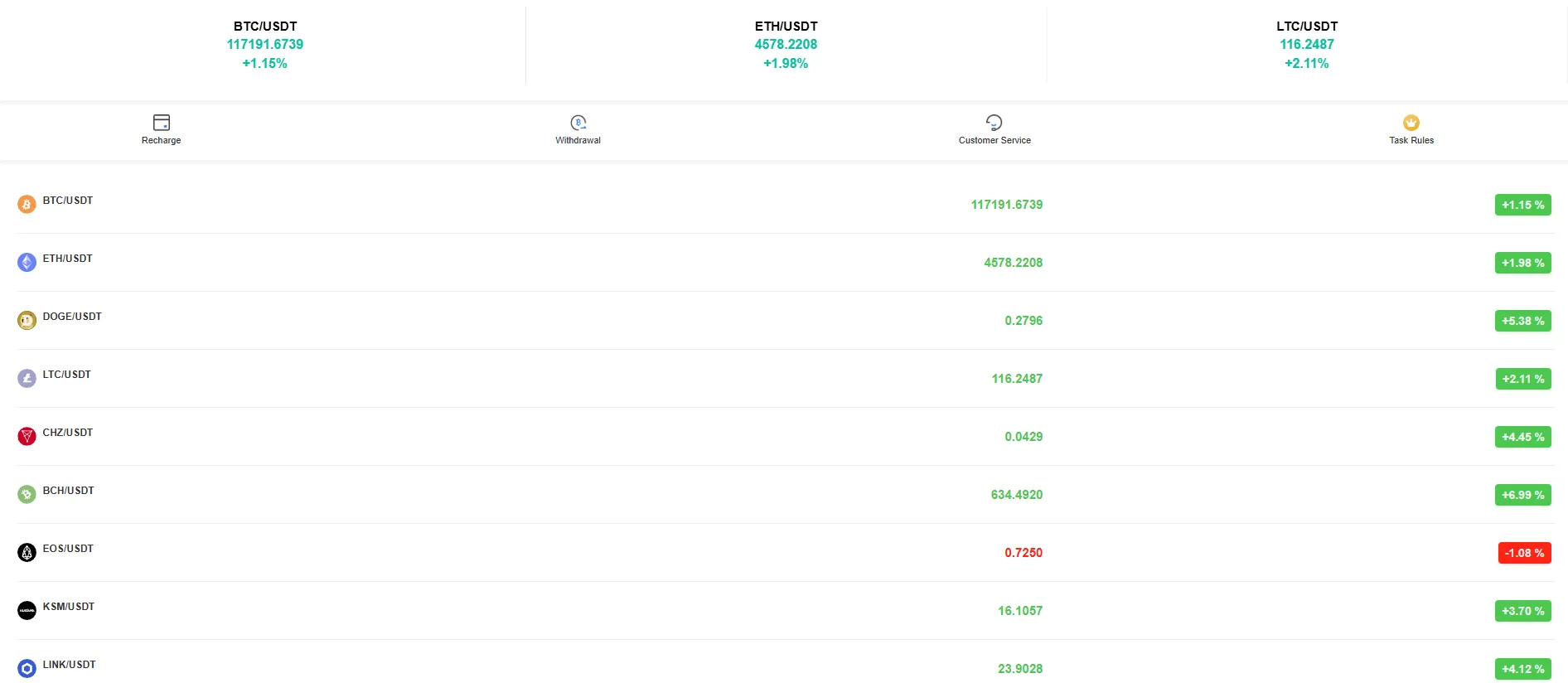Open Customer Service via its icon
The width and height of the screenshot is (1568, 683).
click(x=994, y=122)
